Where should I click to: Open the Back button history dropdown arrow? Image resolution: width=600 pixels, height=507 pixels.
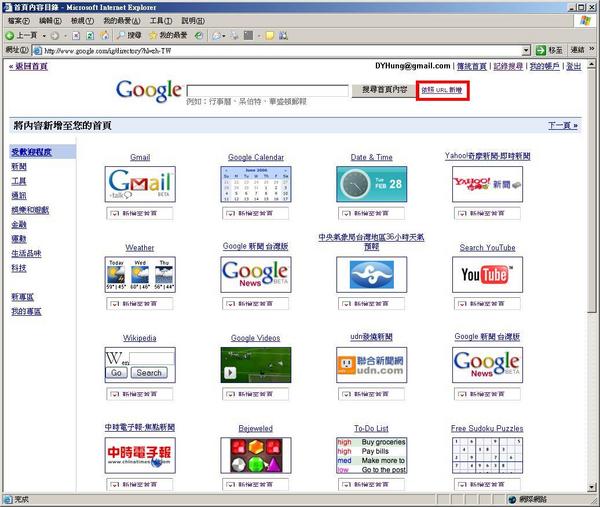[x=44, y=36]
